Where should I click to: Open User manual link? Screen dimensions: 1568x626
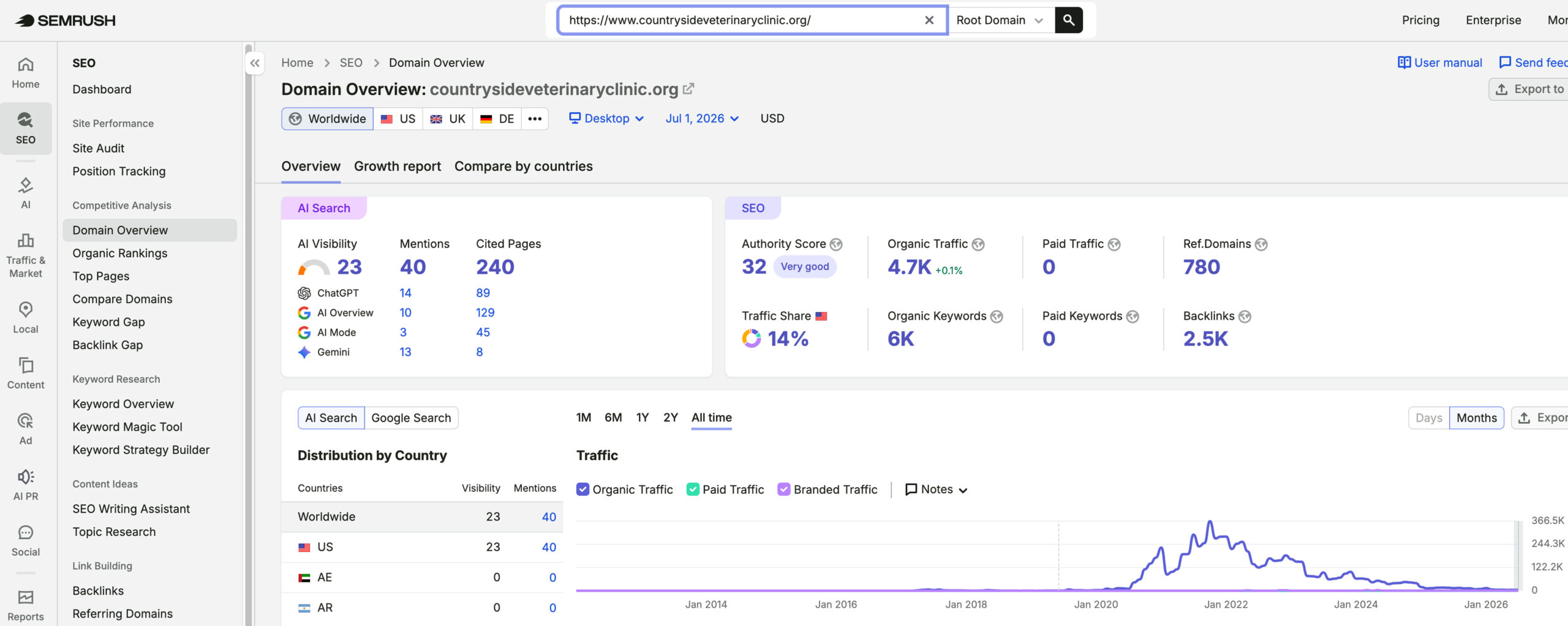click(x=1440, y=62)
